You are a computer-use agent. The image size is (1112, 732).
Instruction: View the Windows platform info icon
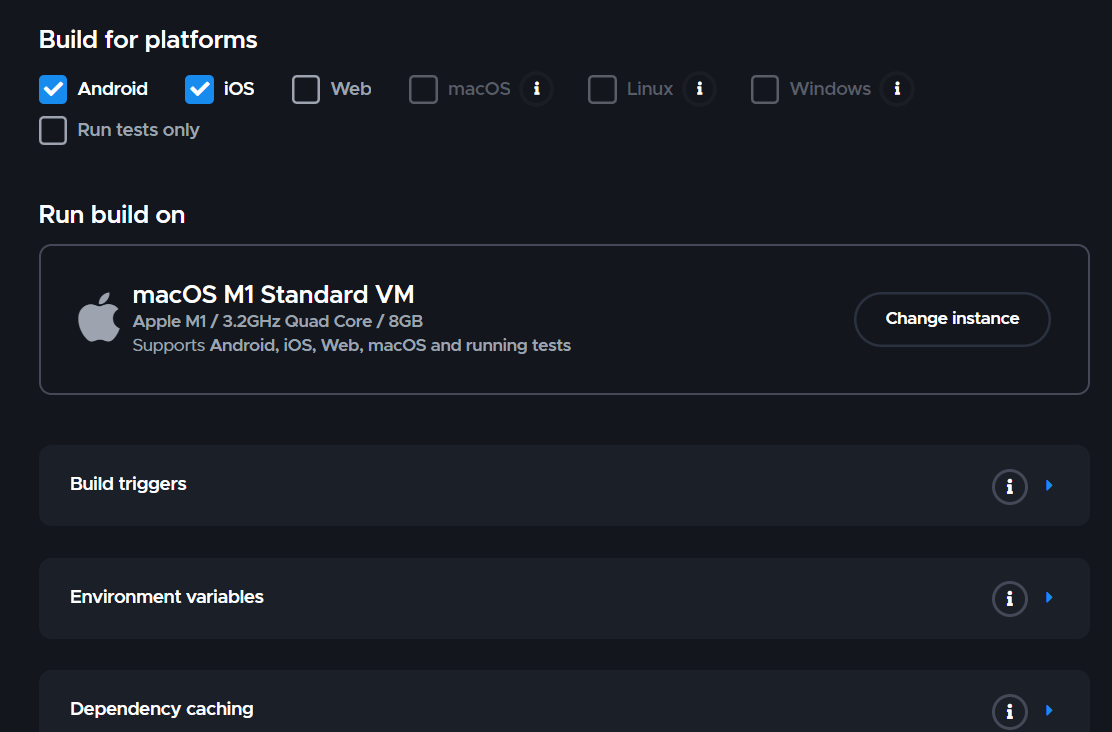897,89
